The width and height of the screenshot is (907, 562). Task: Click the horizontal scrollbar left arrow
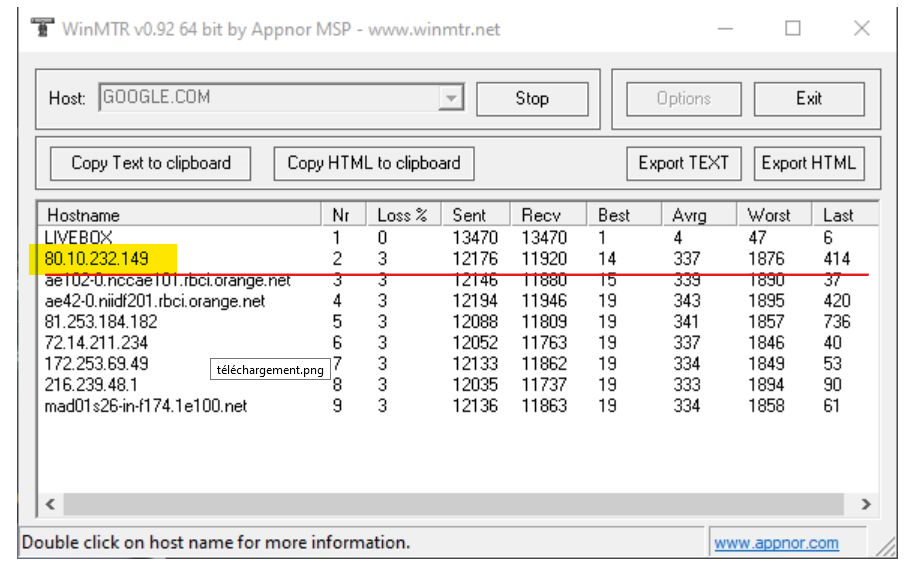[x=50, y=505]
